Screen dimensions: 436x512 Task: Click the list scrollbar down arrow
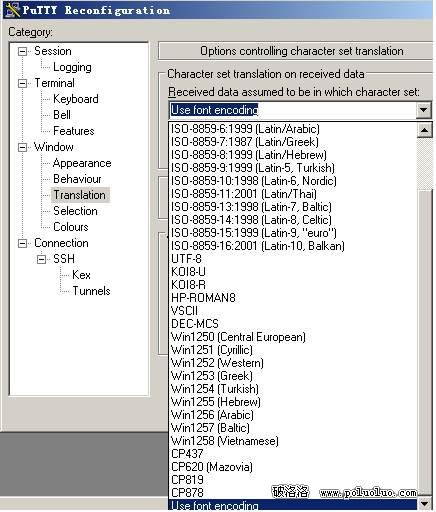coord(424,504)
